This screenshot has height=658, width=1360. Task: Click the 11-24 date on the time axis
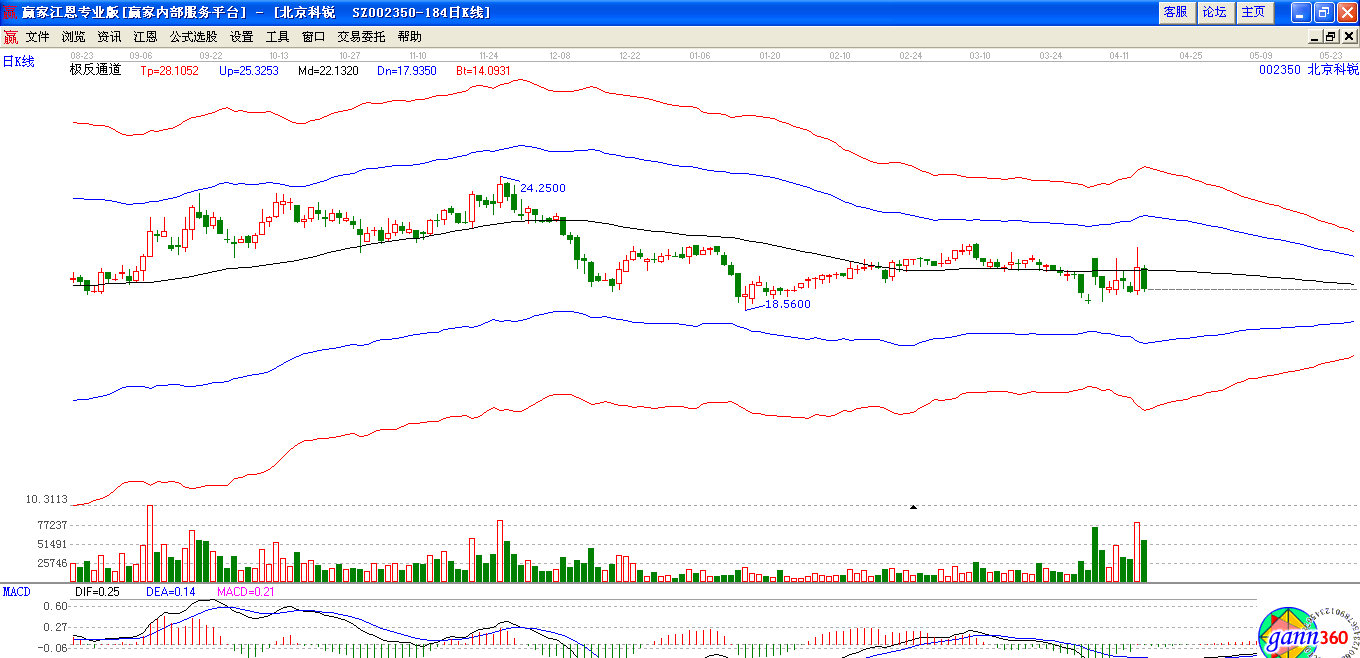[490, 56]
